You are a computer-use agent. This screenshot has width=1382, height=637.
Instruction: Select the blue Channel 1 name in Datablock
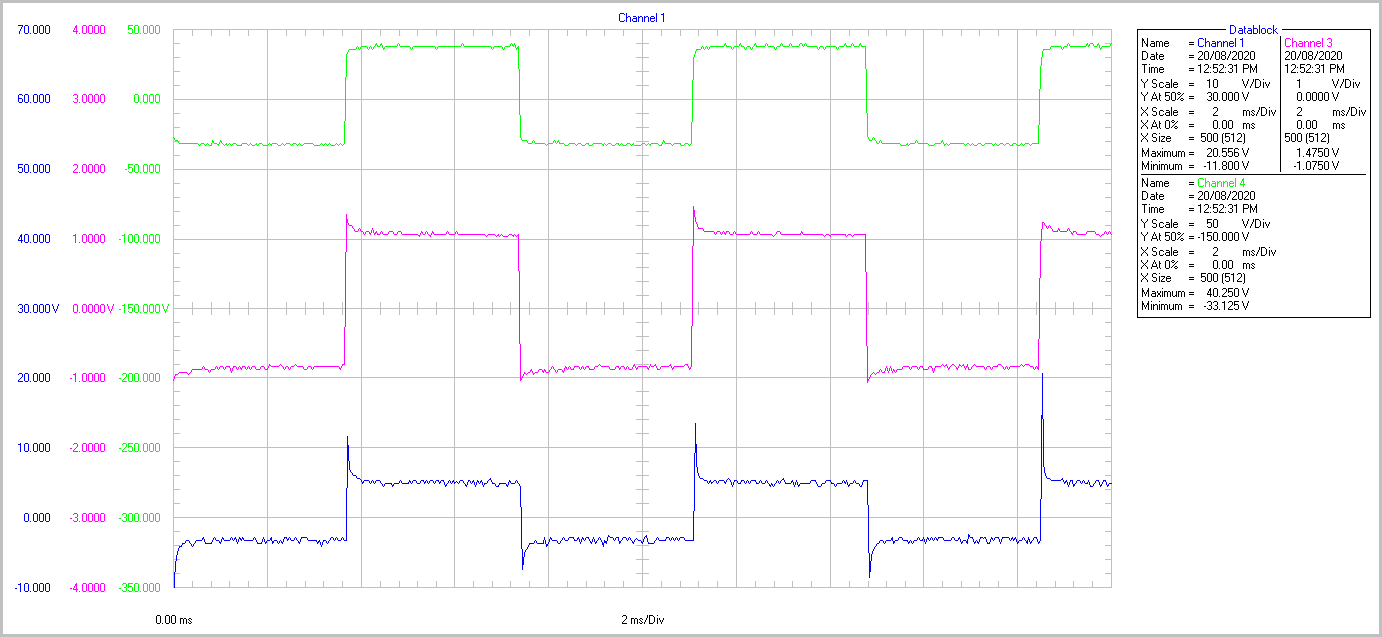click(1220, 43)
